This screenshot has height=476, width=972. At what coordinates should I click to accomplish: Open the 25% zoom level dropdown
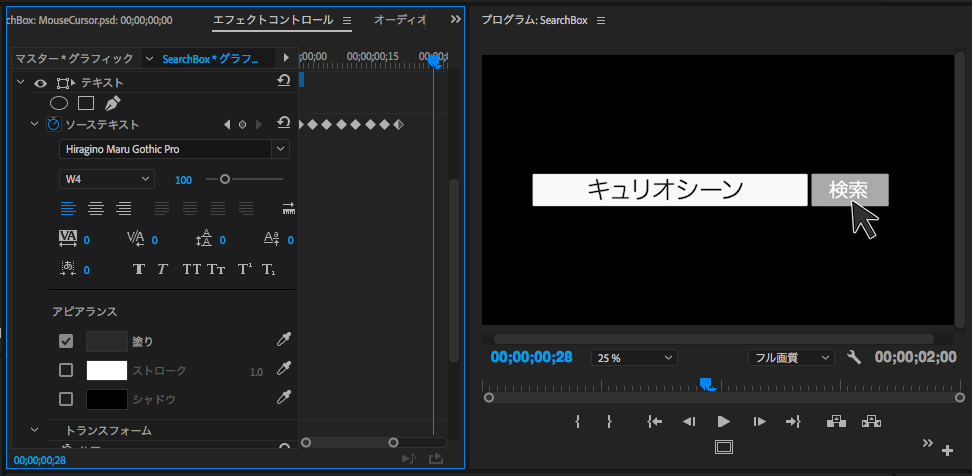[634, 358]
